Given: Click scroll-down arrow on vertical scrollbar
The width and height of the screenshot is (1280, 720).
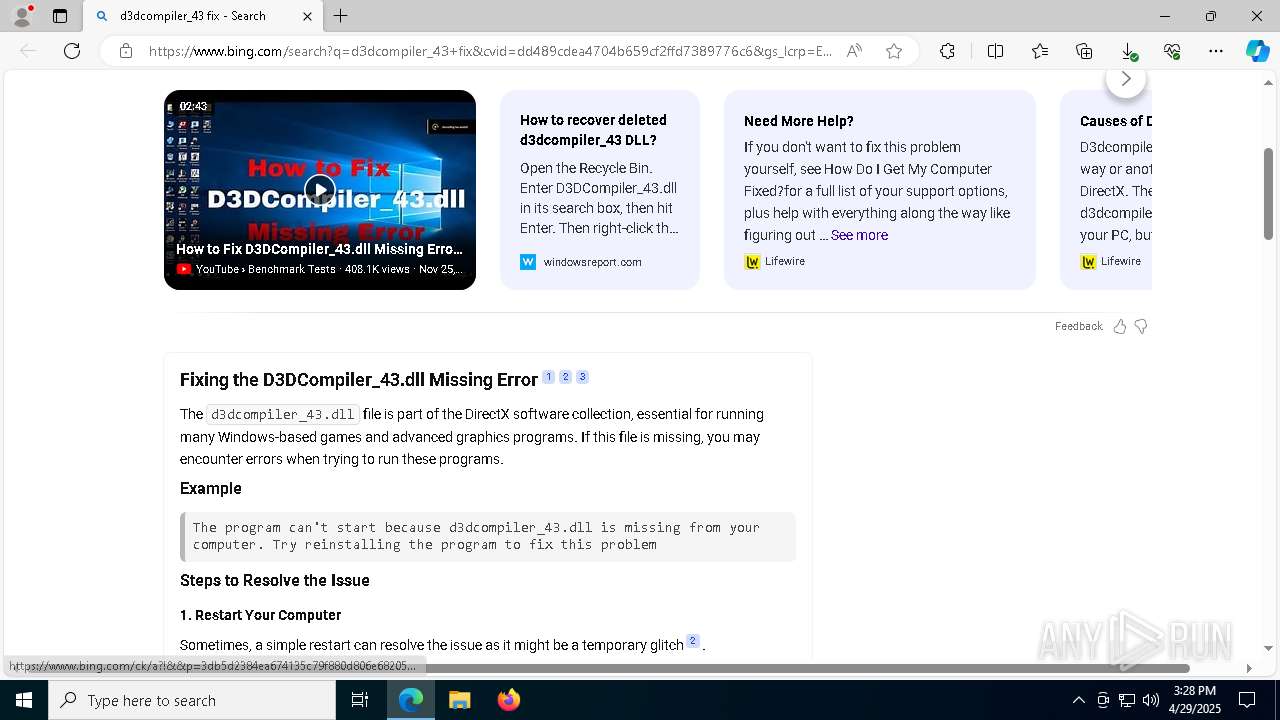Looking at the screenshot, I should point(1268,648).
